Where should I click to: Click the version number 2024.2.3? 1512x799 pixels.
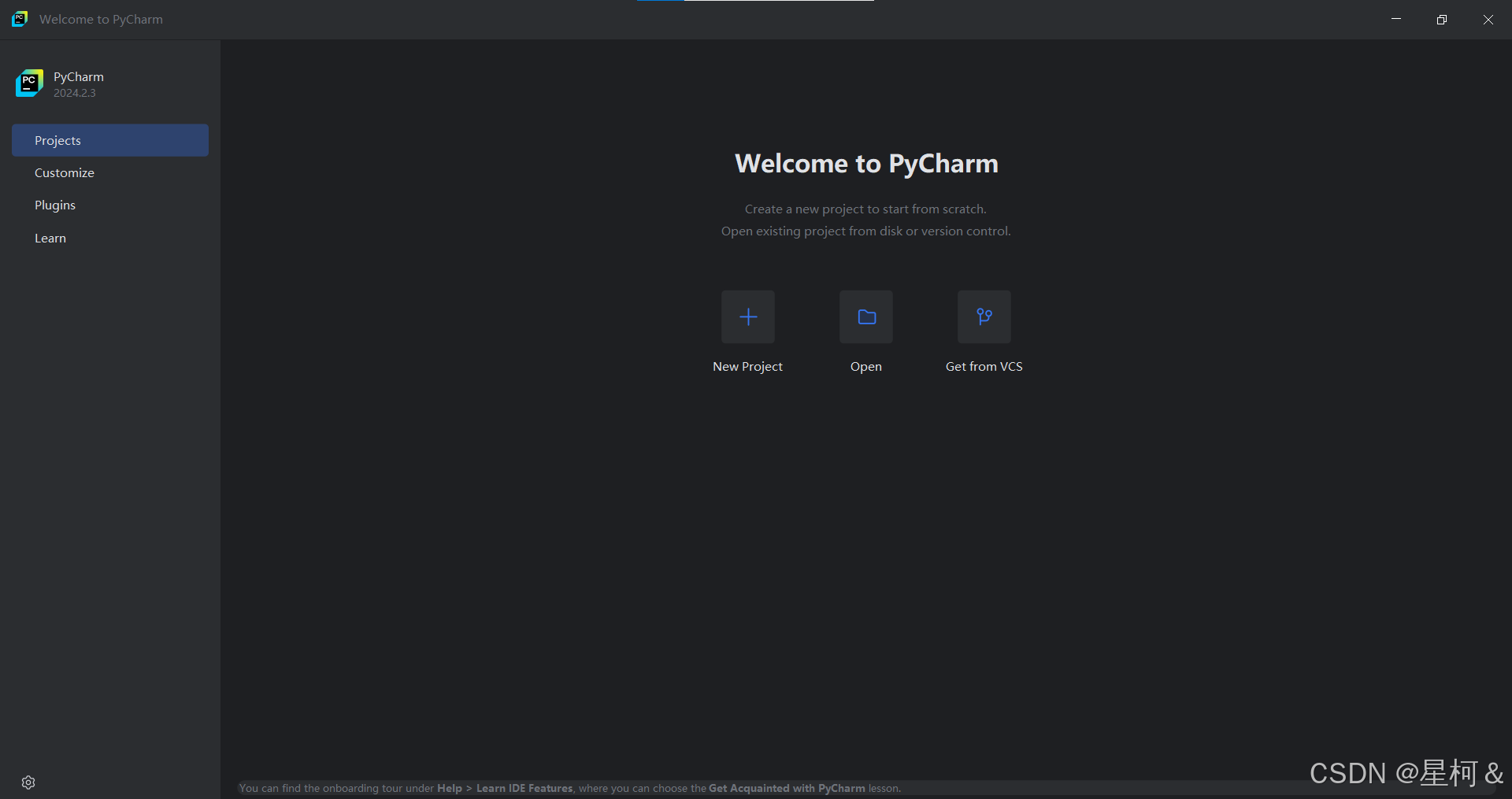[75, 93]
